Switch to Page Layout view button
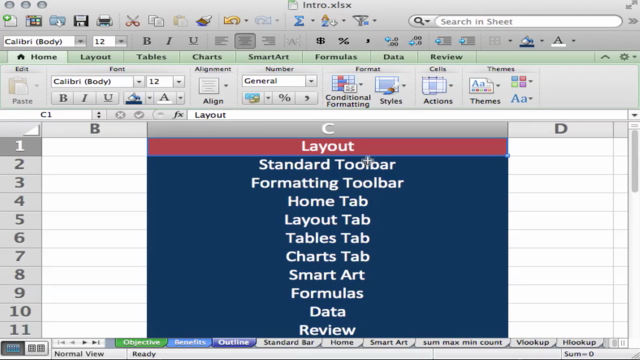This screenshot has width=640, height=360. click(x=36, y=348)
